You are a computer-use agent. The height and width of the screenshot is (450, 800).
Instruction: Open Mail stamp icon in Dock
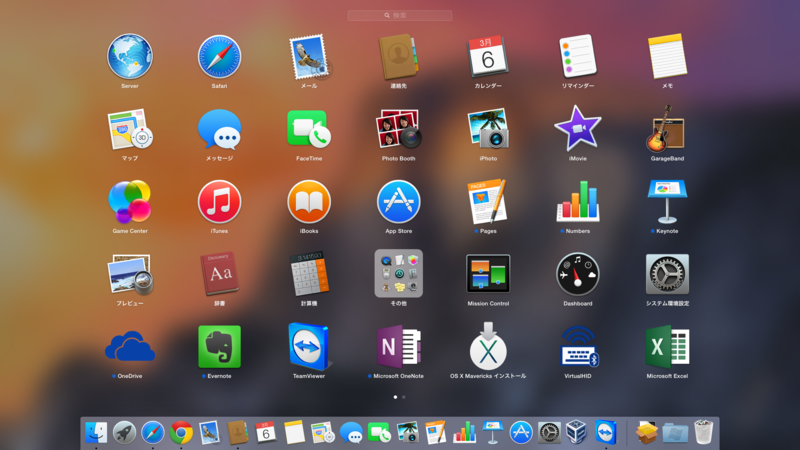[x=209, y=433]
